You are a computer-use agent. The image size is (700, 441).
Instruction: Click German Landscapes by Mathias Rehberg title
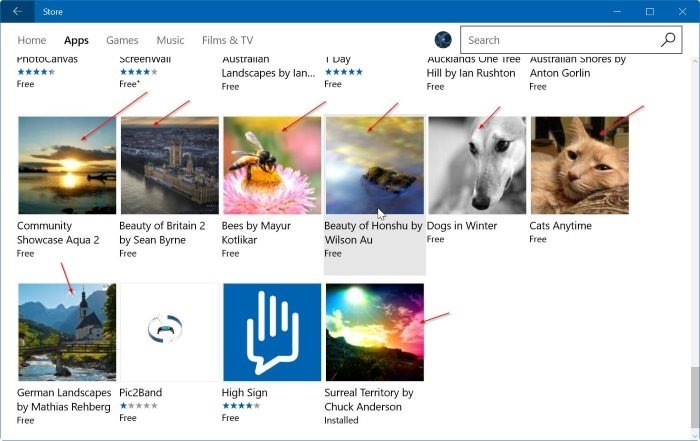click(64, 400)
